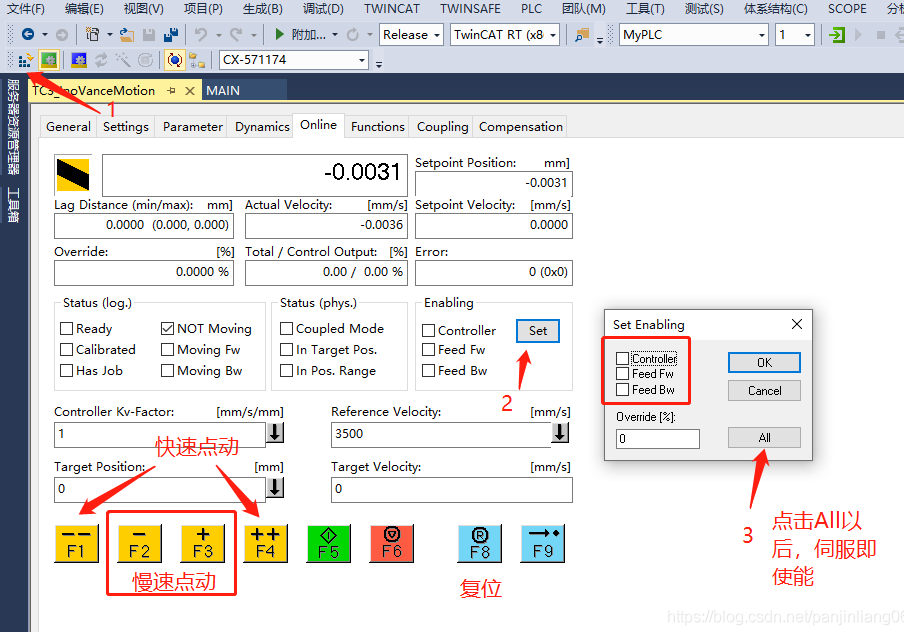Click the F3 slow jog forward button
904x632 pixels.
202,543
